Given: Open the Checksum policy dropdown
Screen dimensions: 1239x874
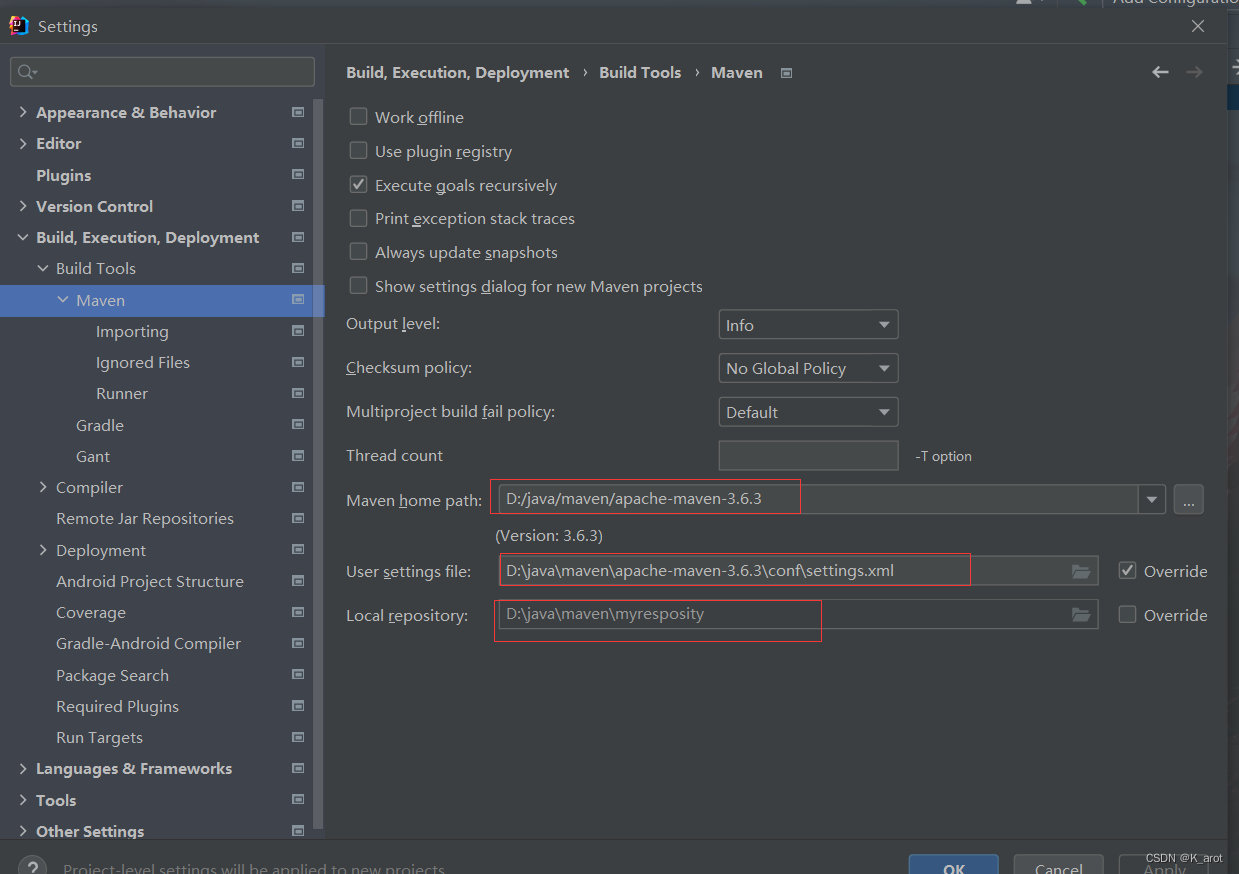Looking at the screenshot, I should point(808,368).
